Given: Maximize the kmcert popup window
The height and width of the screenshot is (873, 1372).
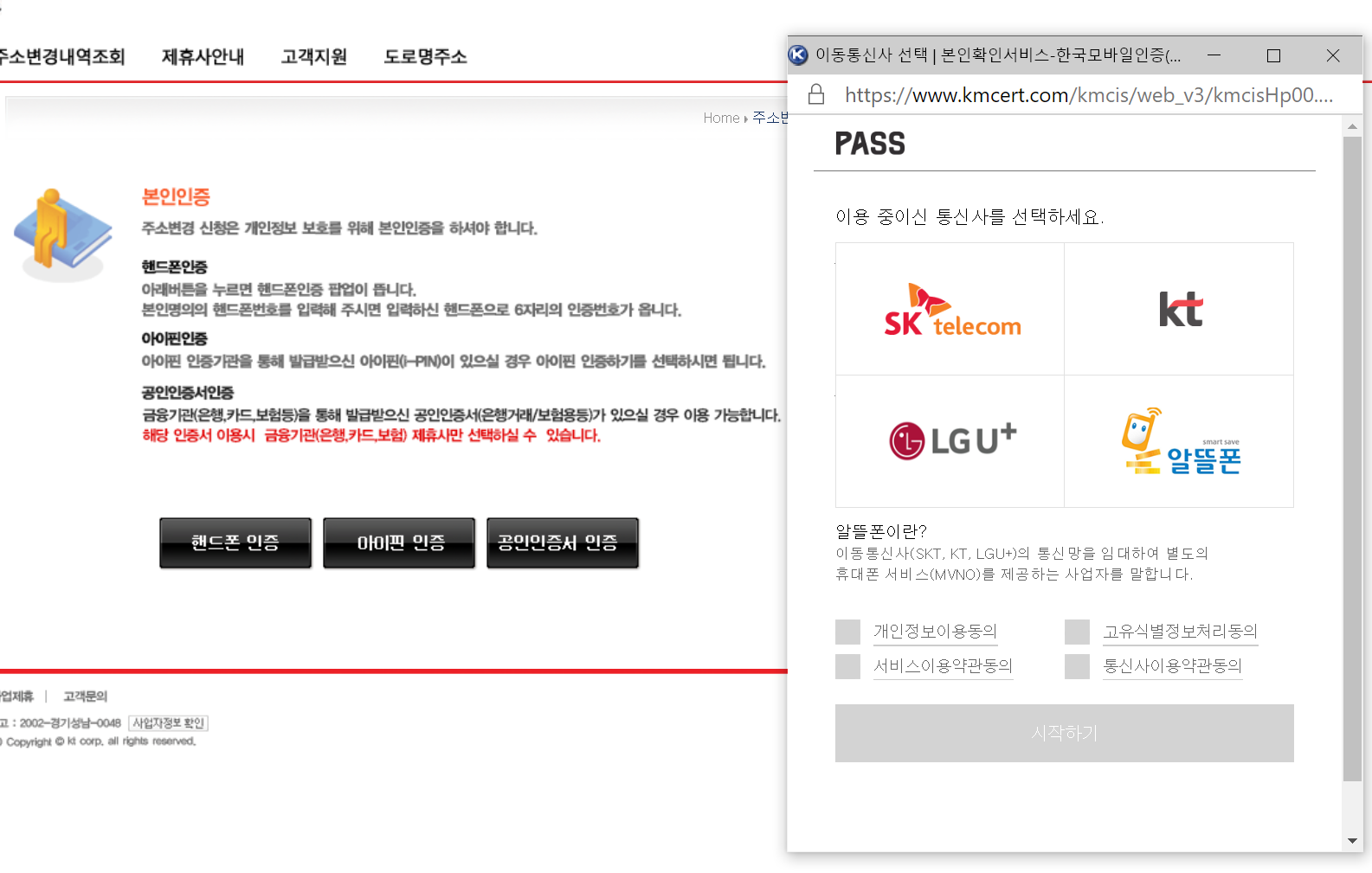Looking at the screenshot, I should pyautogui.click(x=1273, y=55).
